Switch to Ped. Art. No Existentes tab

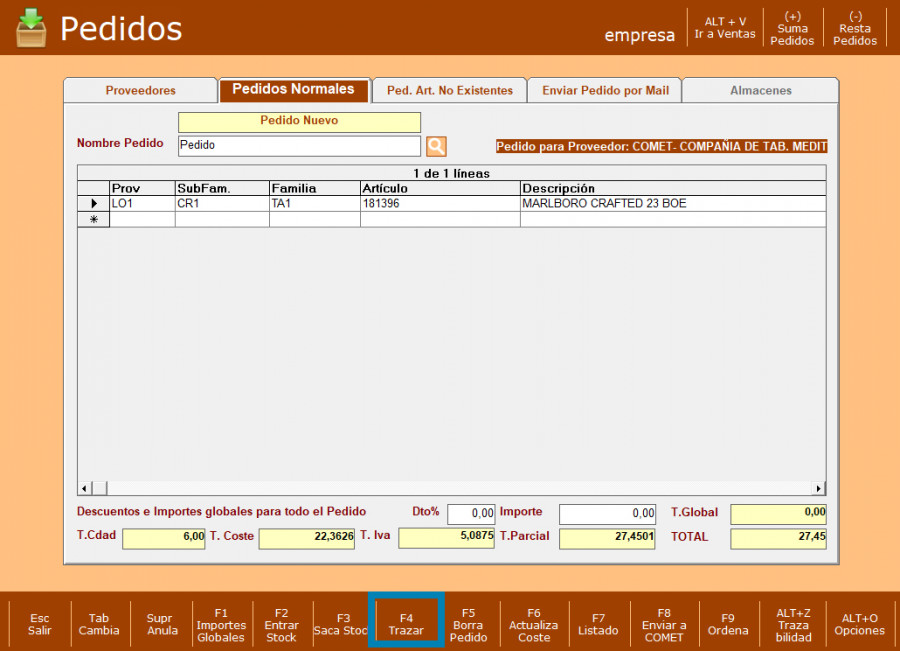[x=449, y=90]
